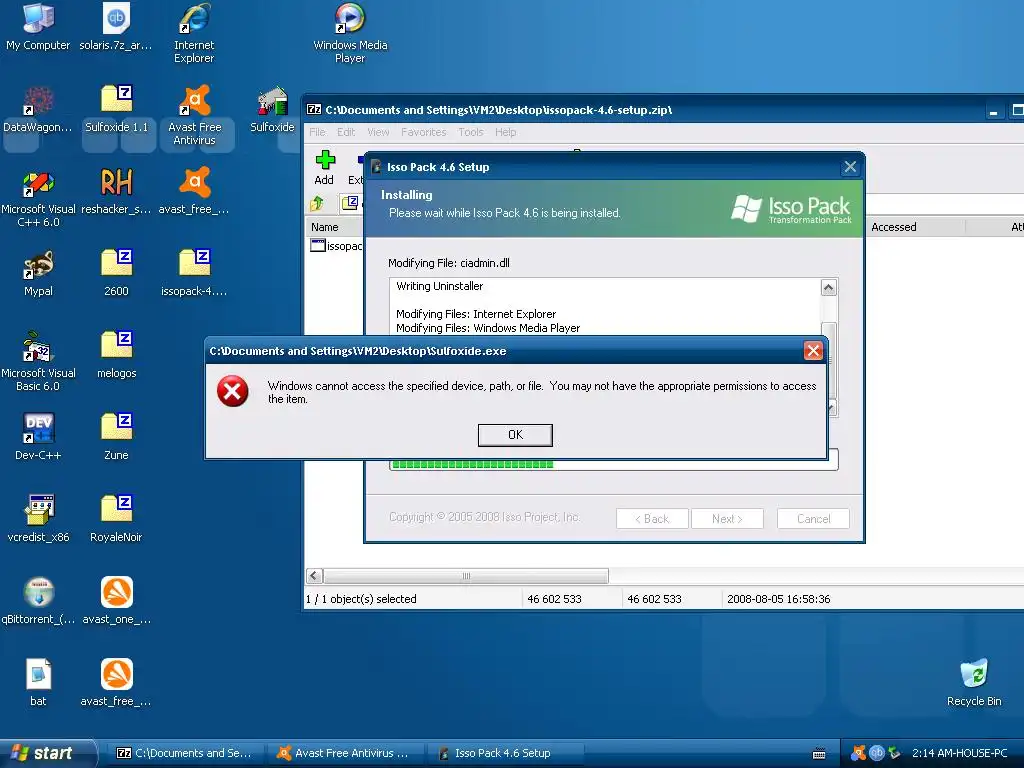Image resolution: width=1024 pixels, height=768 pixels.
Task: Open RoyaleNoir archive desktop icon
Action: [x=116, y=519]
